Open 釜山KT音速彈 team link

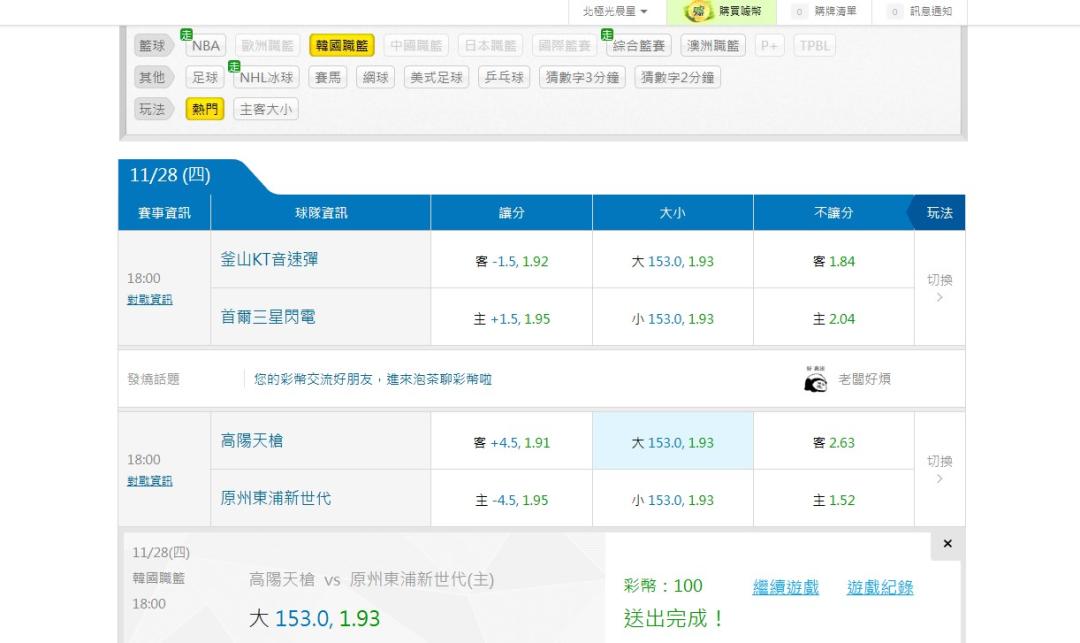point(269,260)
